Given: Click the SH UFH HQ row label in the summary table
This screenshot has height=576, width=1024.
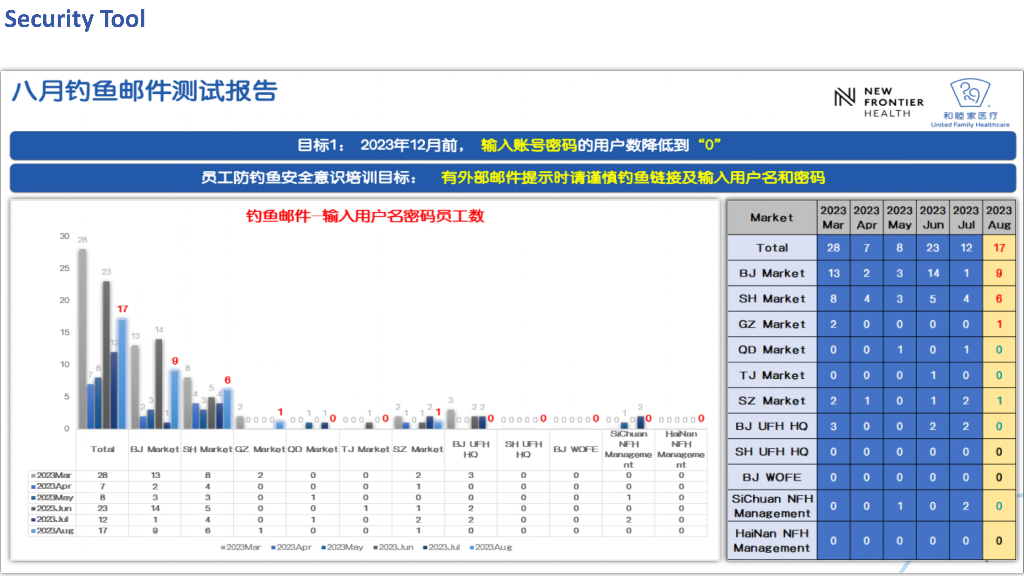Looking at the screenshot, I should coord(772,451).
